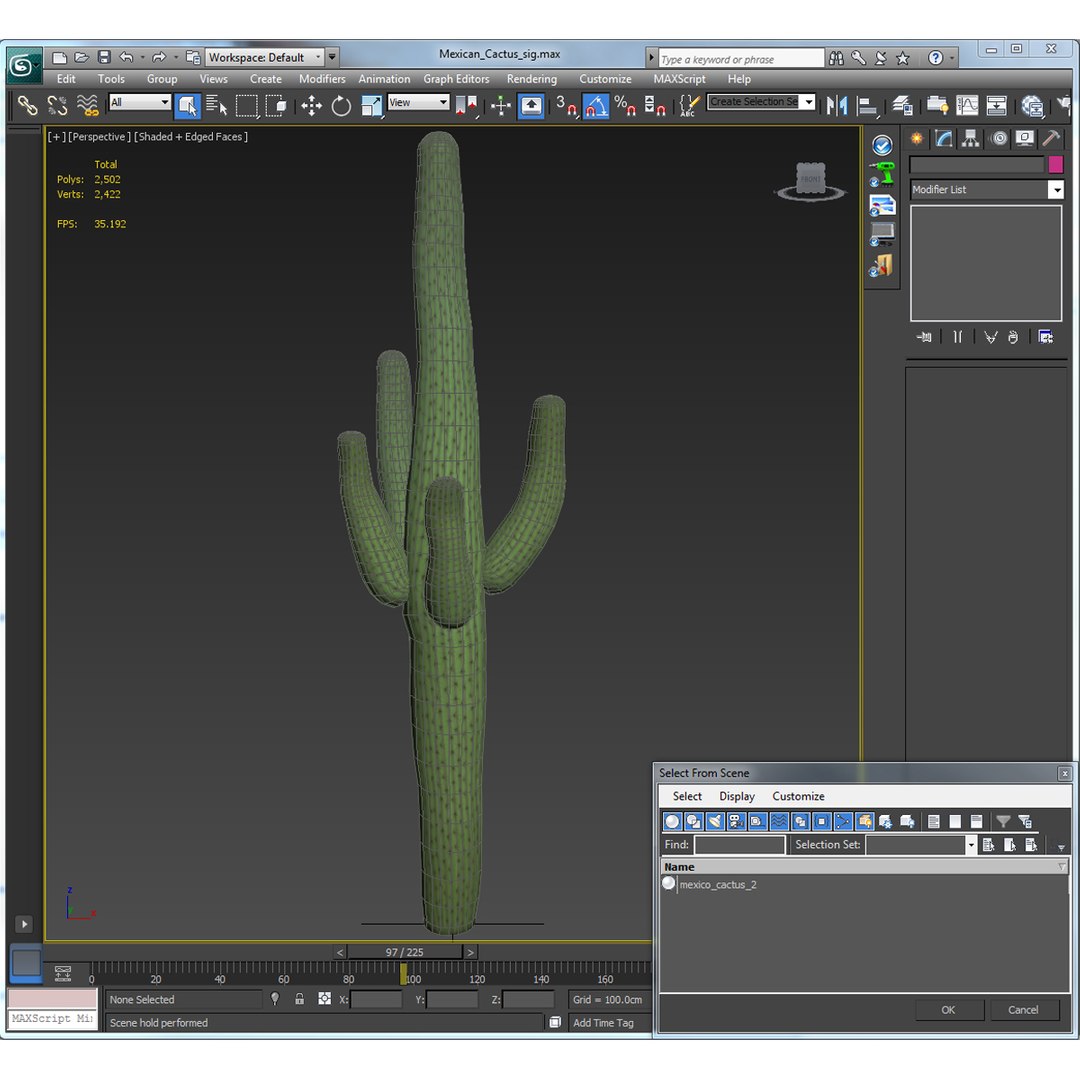Open the Graph Editors menu
Viewport: 1080px width, 1080px height.
click(456, 79)
